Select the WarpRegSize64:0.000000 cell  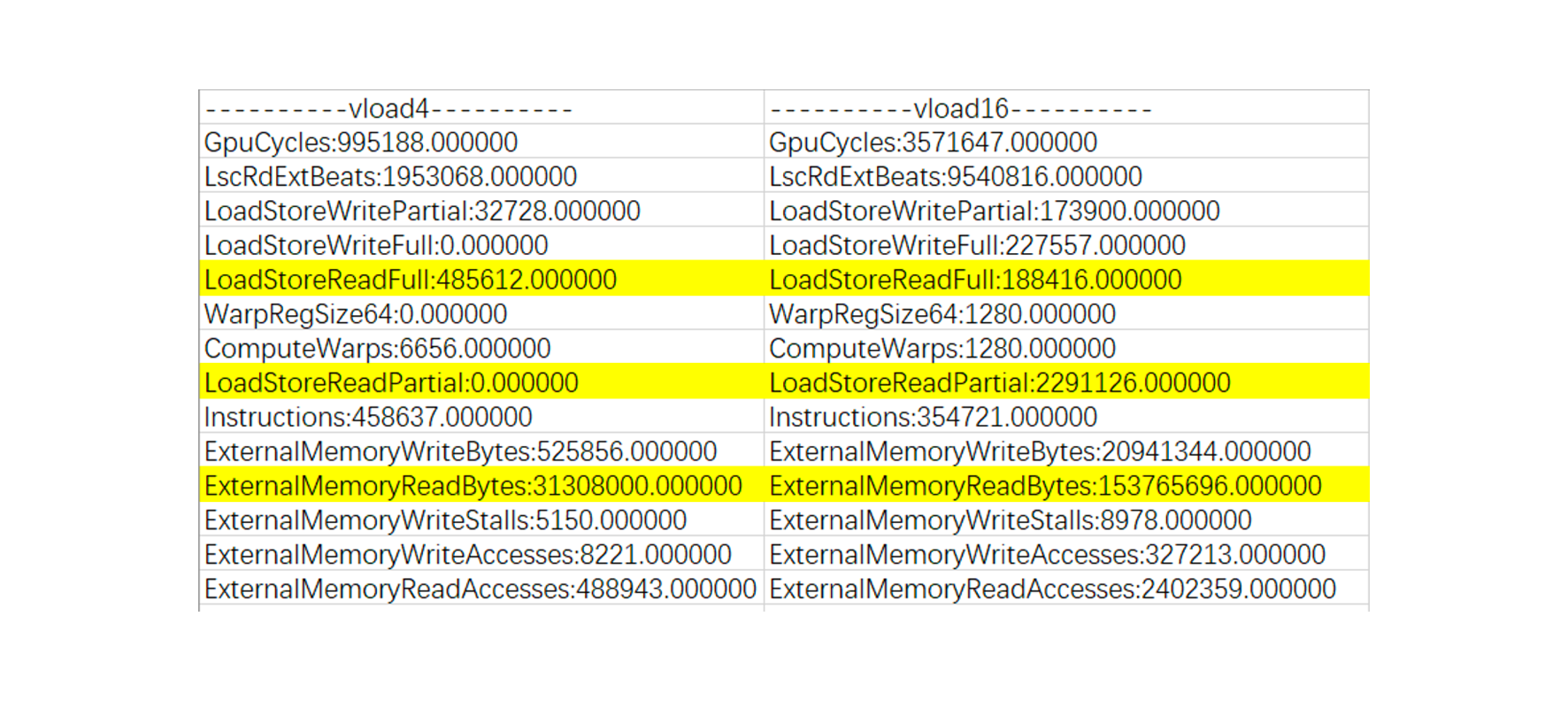click(x=481, y=313)
